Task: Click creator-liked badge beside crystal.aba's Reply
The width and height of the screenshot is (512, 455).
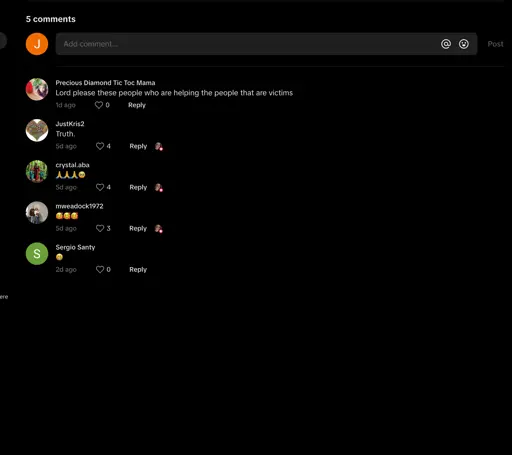Action: coord(159,188)
